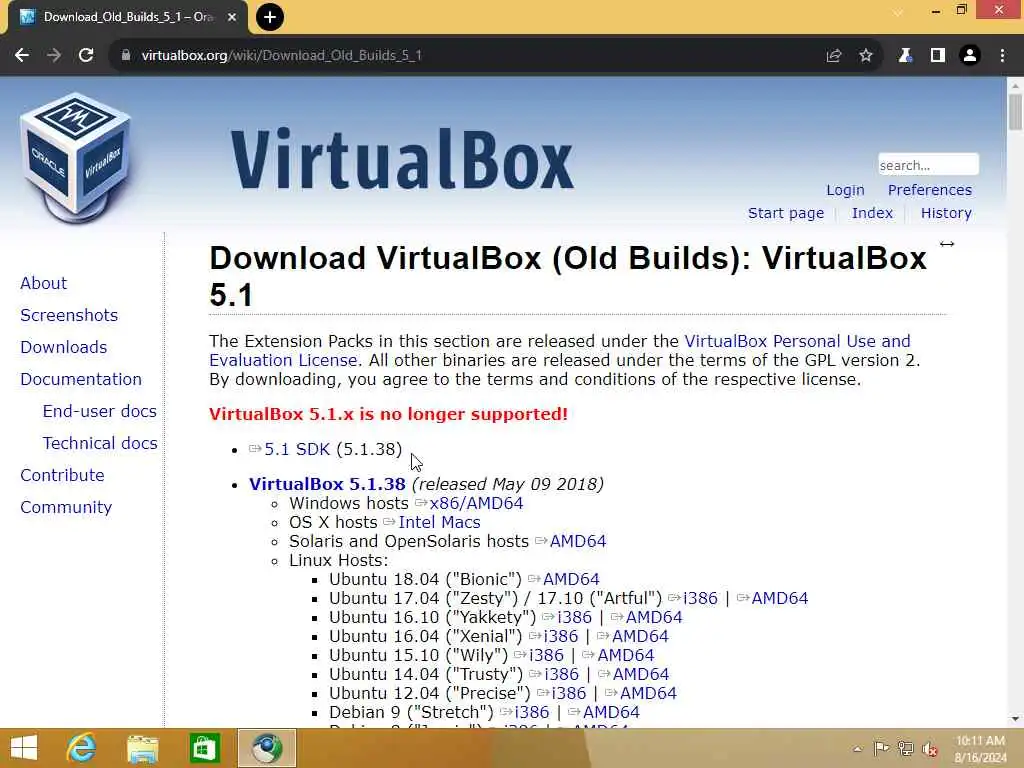Go back to the previous page
Screen dimensions: 1024x768
pos(22,56)
